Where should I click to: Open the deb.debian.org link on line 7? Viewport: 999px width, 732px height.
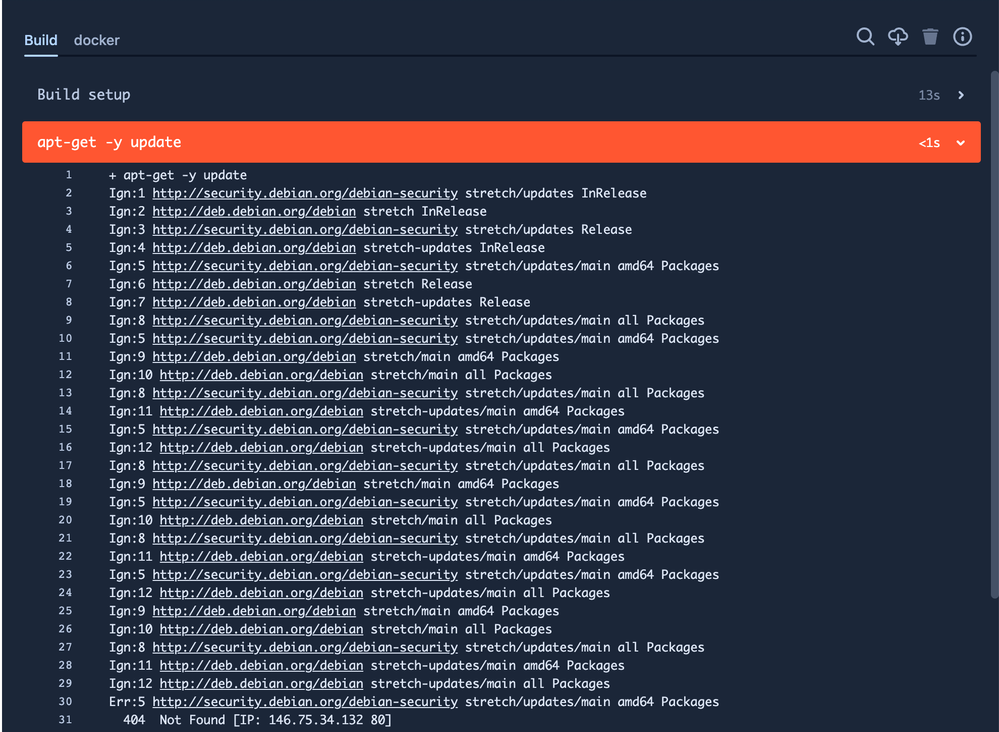pyautogui.click(x=254, y=284)
